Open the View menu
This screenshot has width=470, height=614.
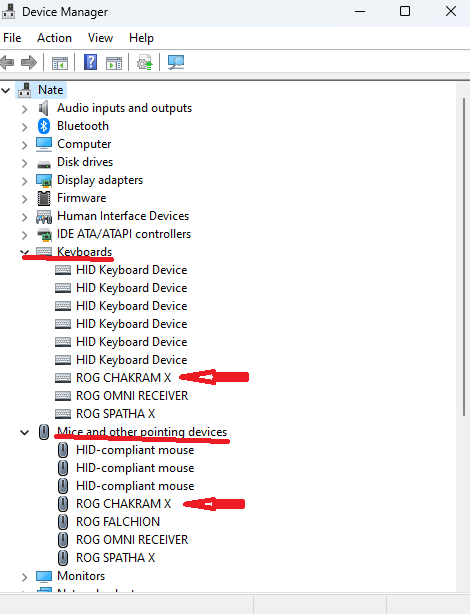(x=100, y=38)
